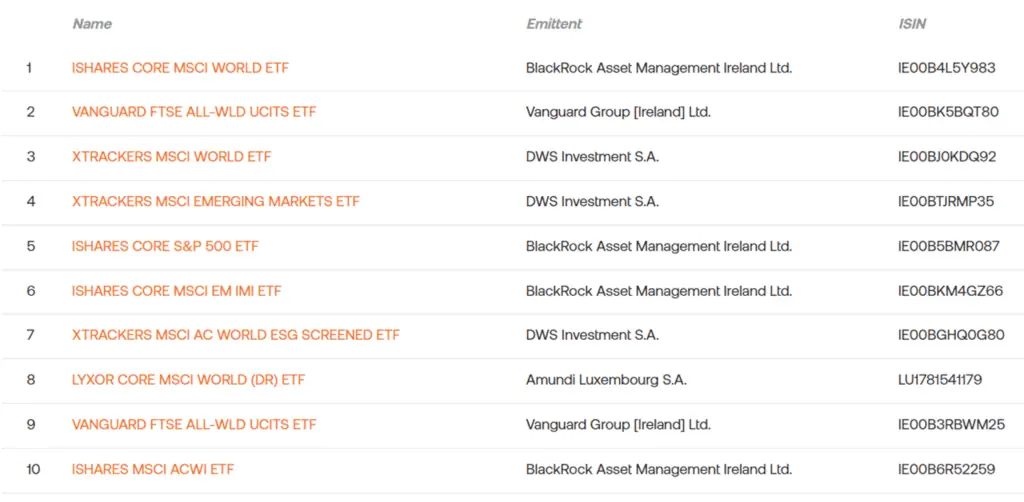This screenshot has height=502, width=1024.
Task: Click DWS Investment S.A. in row 3
Action: 592,157
